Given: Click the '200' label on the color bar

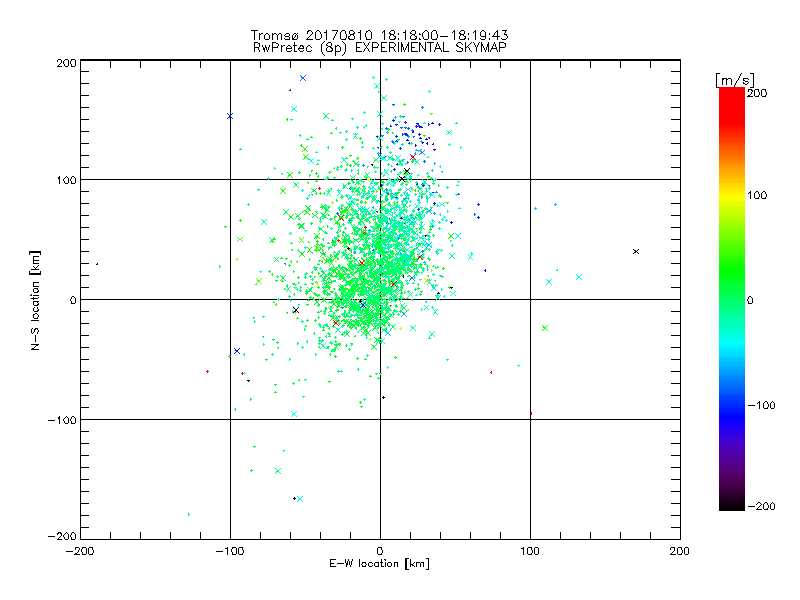Looking at the screenshot, I should click(x=757, y=93).
